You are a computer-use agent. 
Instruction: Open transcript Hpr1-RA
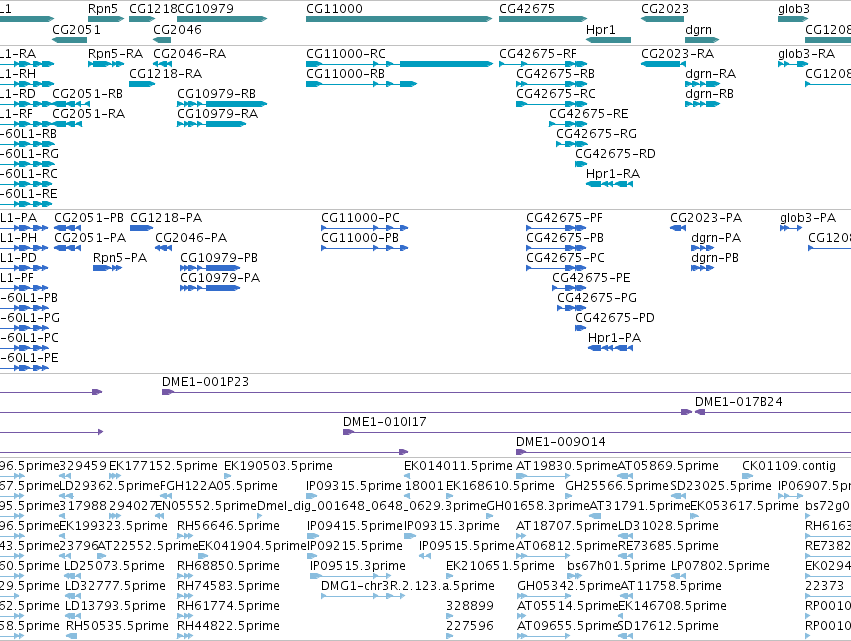tap(613, 174)
